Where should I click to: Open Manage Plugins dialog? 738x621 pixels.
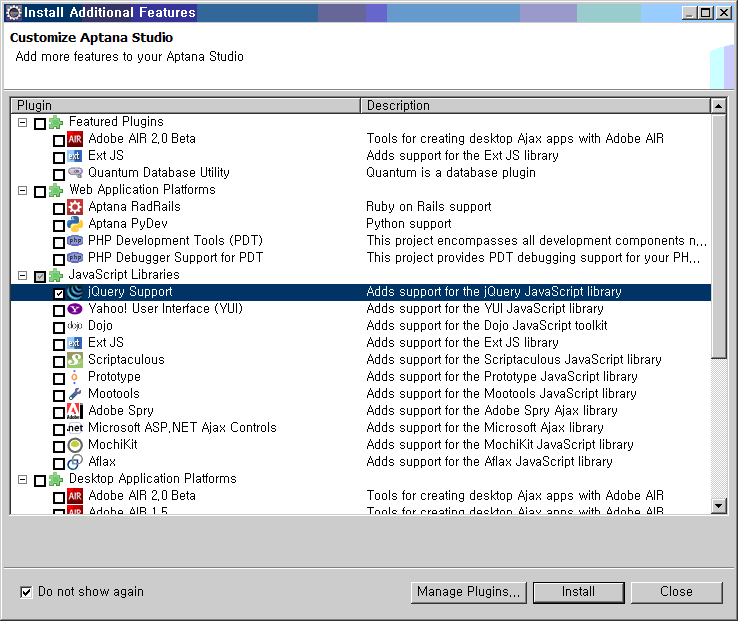tap(469, 592)
